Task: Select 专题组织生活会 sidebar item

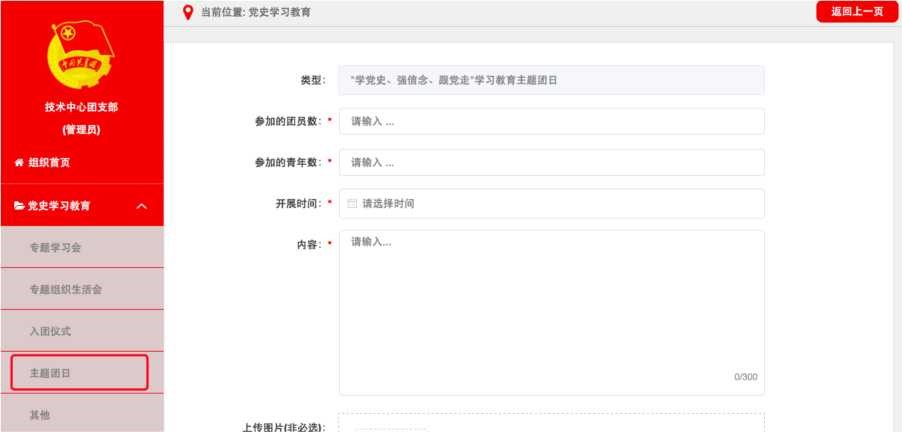Action: [x=65, y=289]
